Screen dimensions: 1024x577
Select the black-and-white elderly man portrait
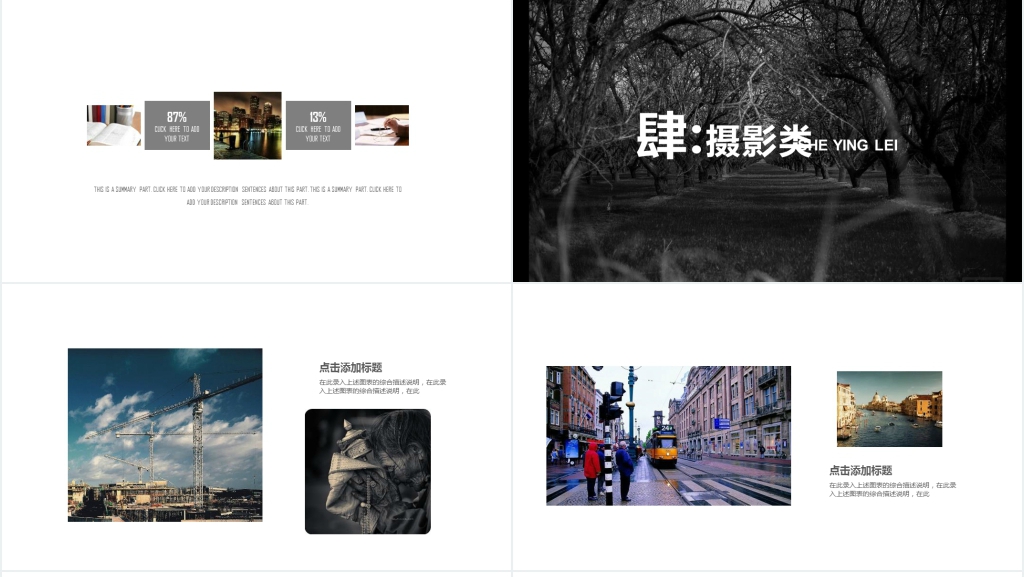[367, 471]
